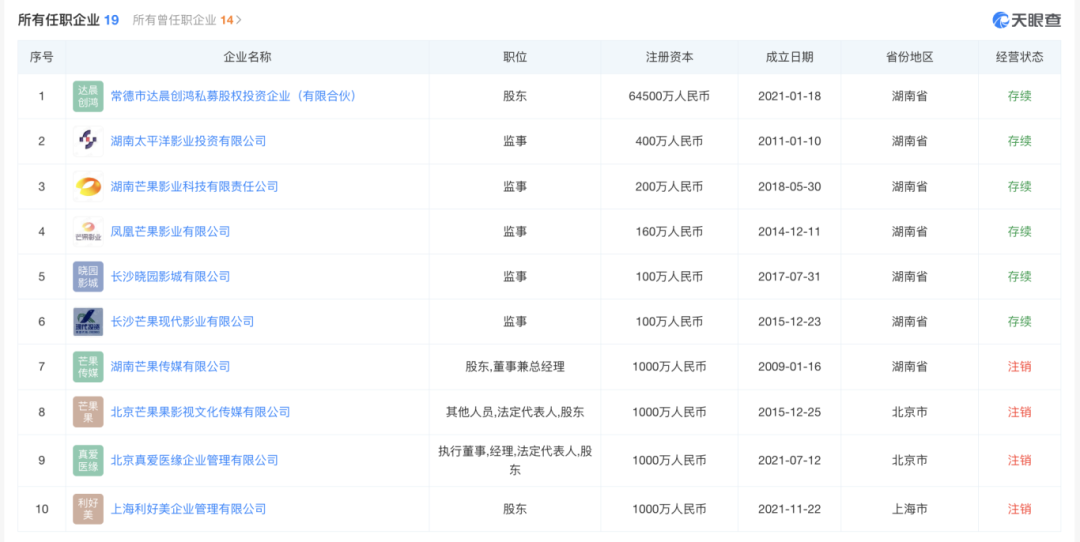Viewport: 1080px width, 542px height.
Task: Select the 400万人民币 capital cell
Action: click(669, 141)
